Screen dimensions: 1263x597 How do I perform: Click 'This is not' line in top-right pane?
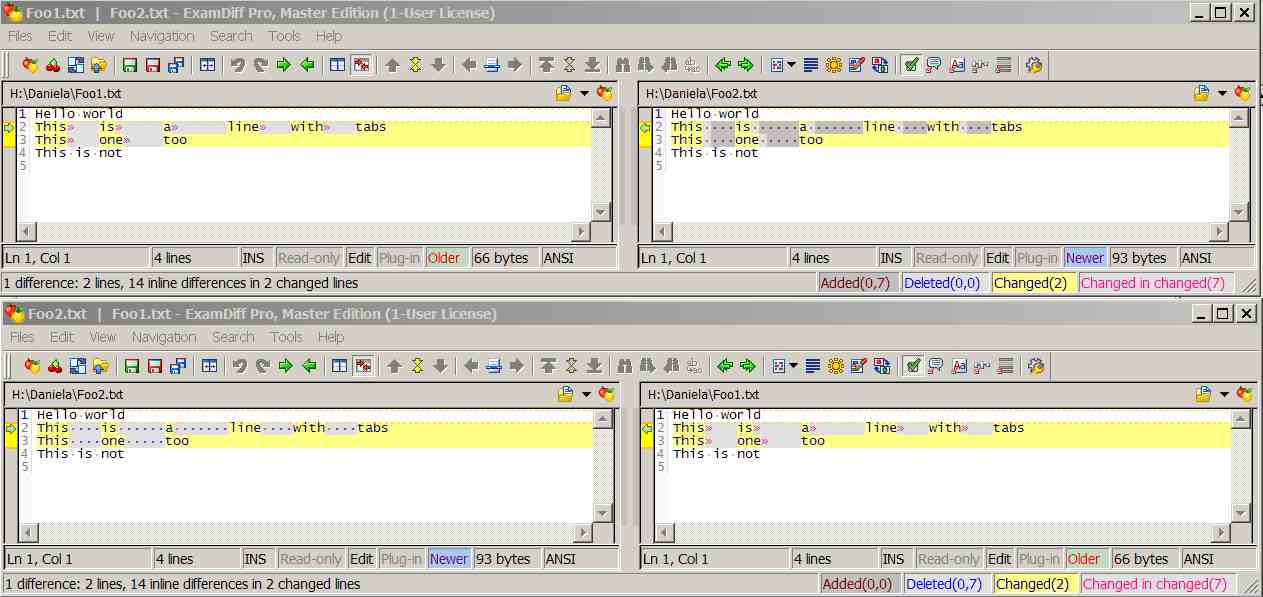pos(715,153)
